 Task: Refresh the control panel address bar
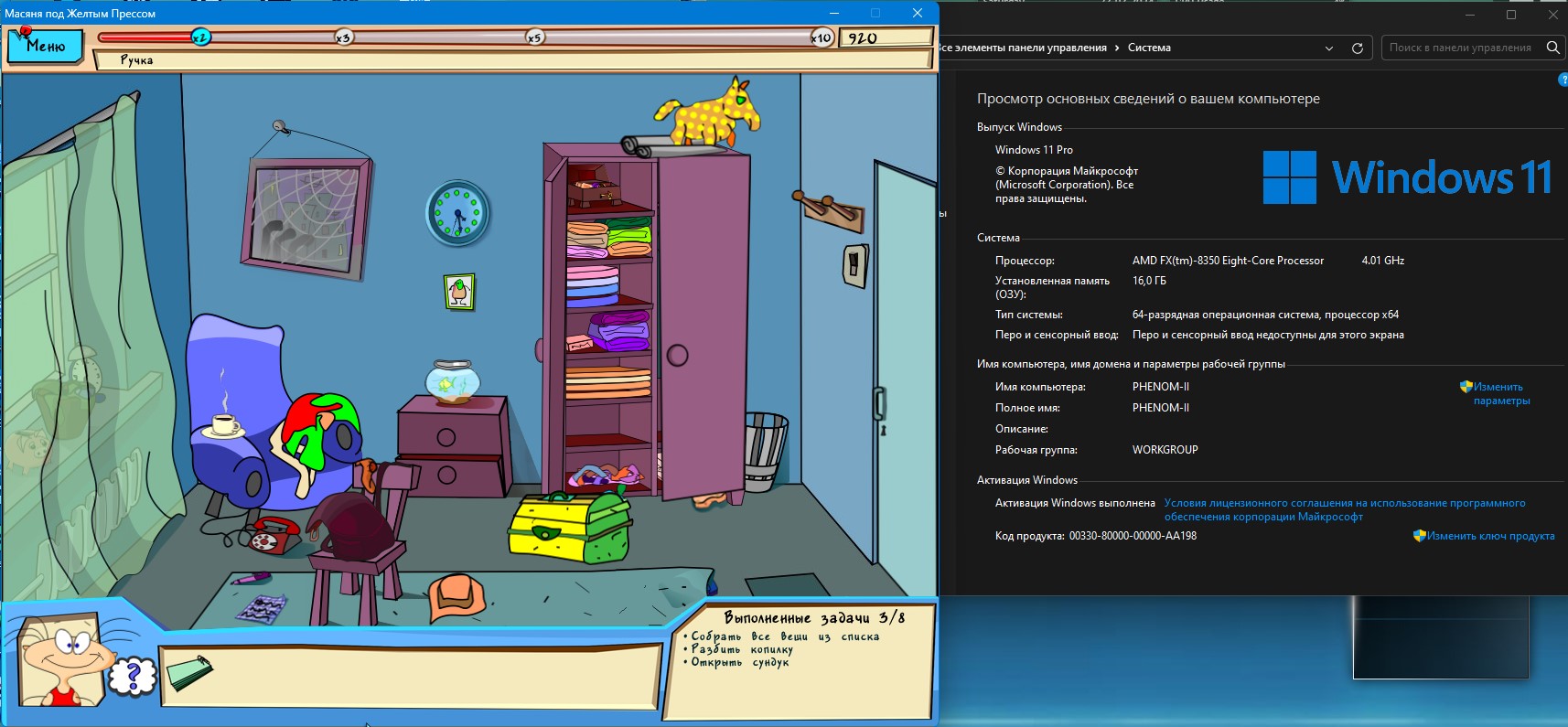[x=1358, y=48]
